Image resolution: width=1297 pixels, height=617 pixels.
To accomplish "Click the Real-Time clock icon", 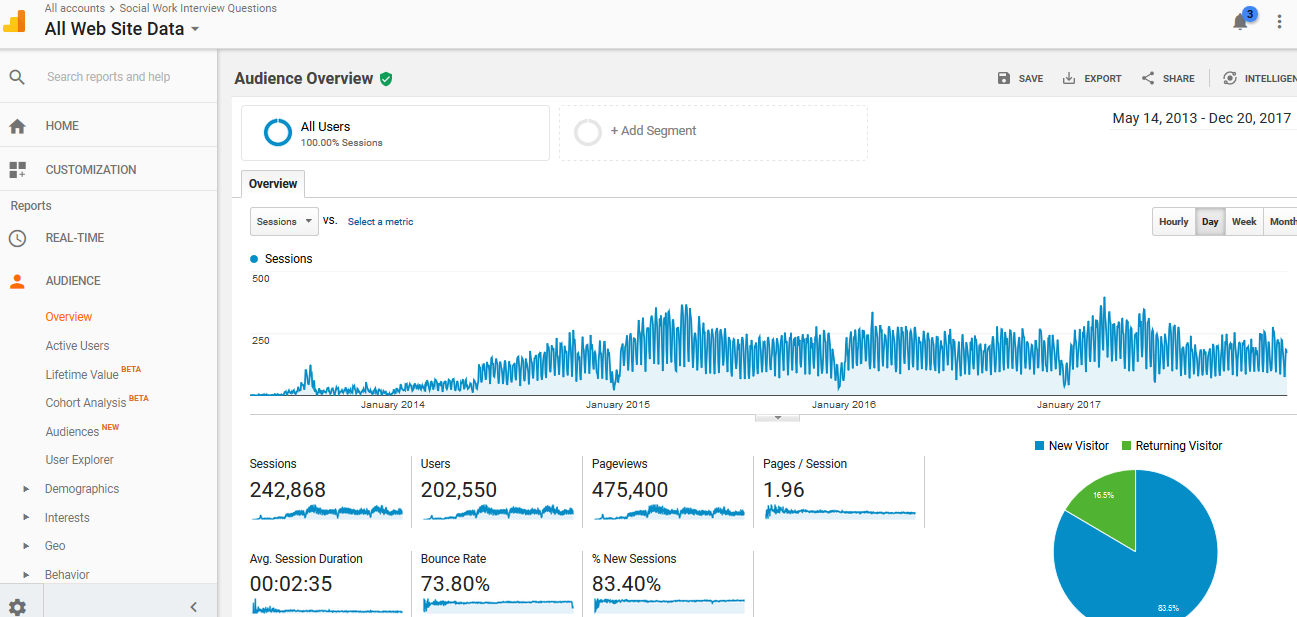I will click(x=17, y=238).
